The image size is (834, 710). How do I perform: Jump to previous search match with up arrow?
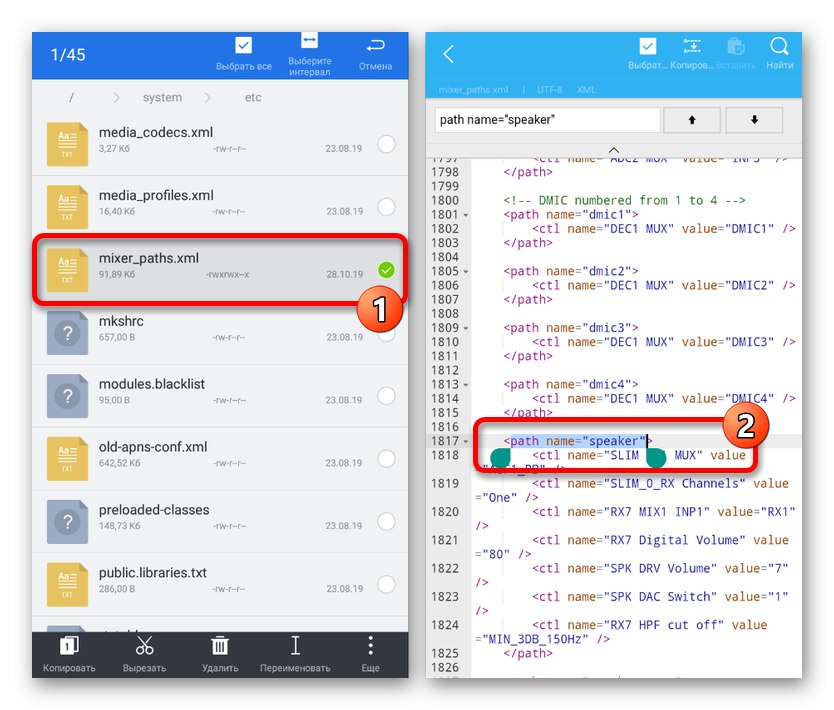(692, 120)
